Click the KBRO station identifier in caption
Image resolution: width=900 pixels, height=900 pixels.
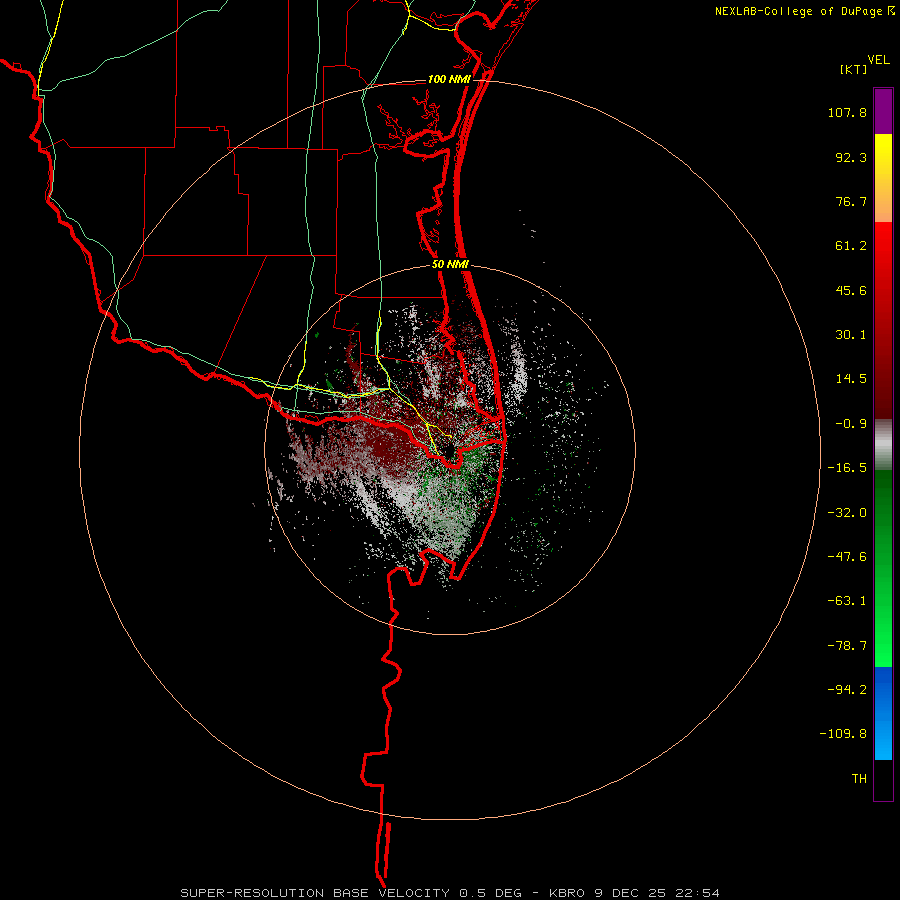[x=568, y=893]
